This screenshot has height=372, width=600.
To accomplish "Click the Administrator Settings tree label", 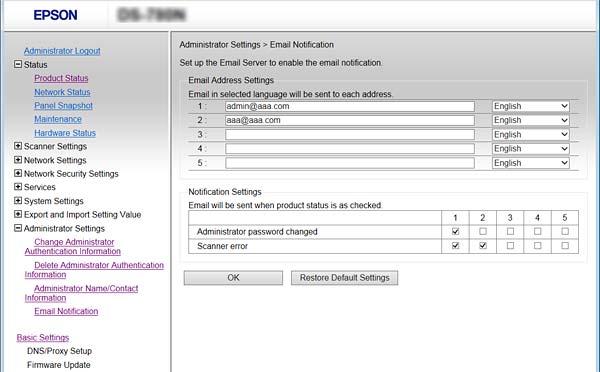I will click(64, 228).
